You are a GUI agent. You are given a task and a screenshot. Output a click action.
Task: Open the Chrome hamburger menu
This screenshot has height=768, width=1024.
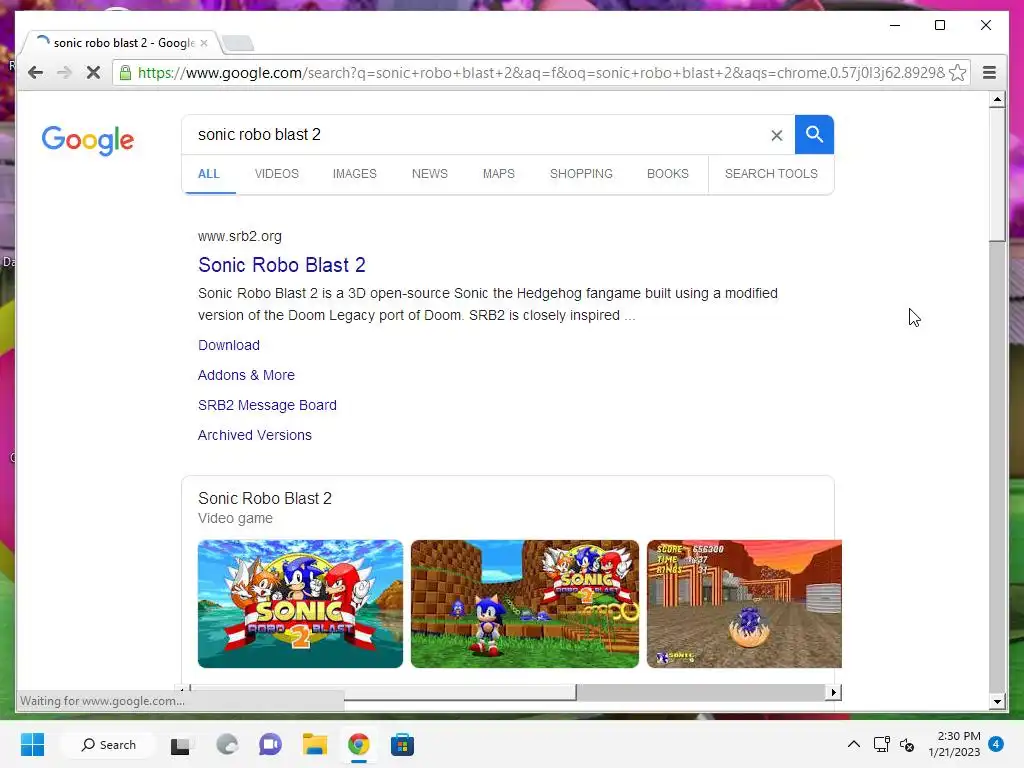989,72
